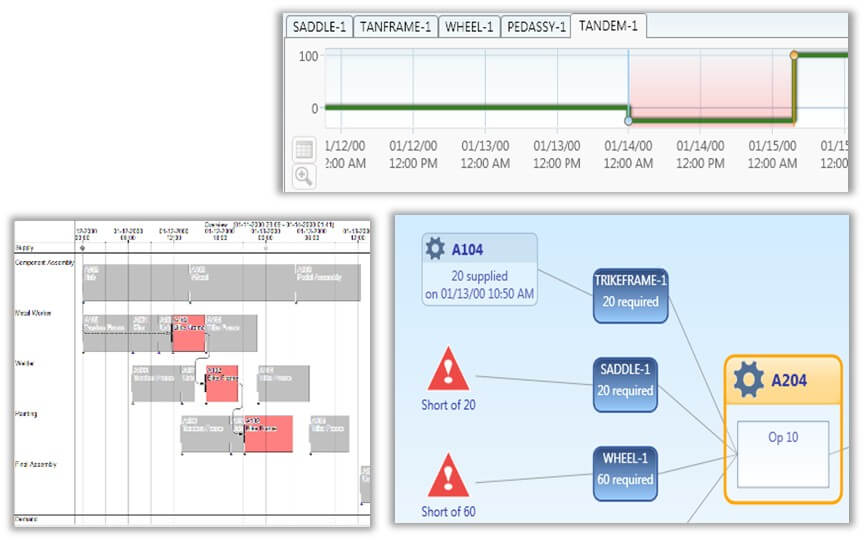Click the orange data point on the chart line

point(794,55)
